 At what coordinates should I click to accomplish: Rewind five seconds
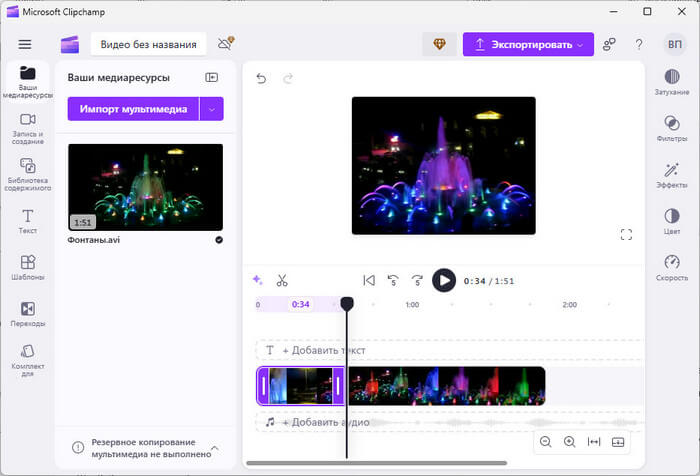393,280
